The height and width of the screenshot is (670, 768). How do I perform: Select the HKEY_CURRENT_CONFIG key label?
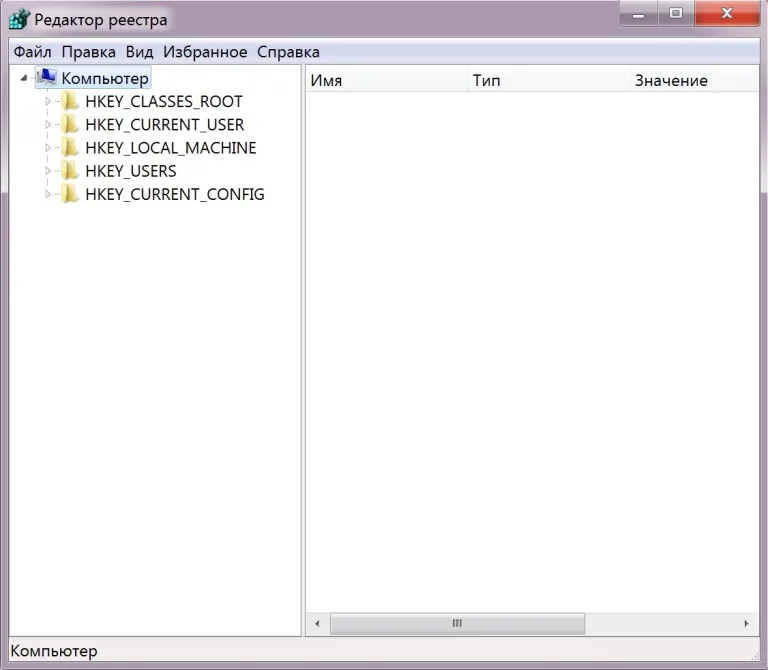coord(175,194)
